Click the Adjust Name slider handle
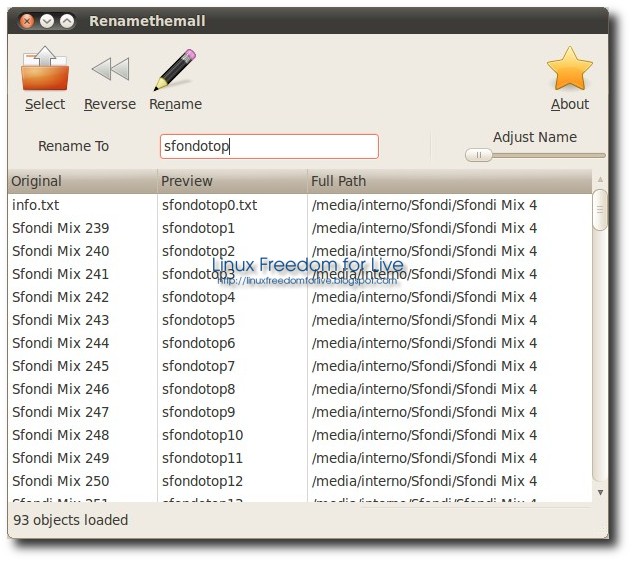632x562 pixels. [478, 155]
